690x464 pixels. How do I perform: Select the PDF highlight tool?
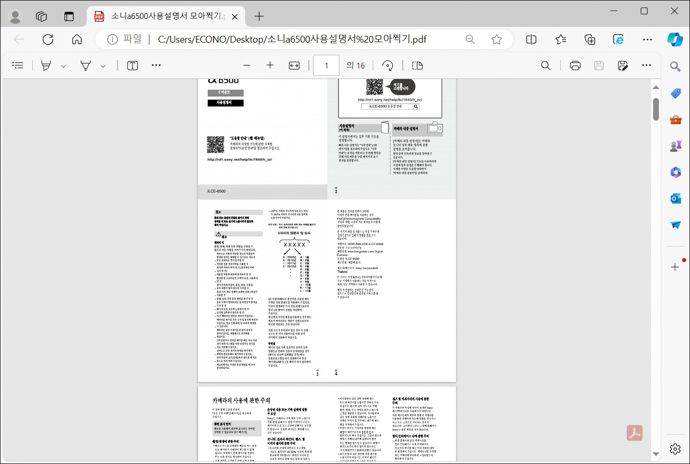[x=46, y=66]
